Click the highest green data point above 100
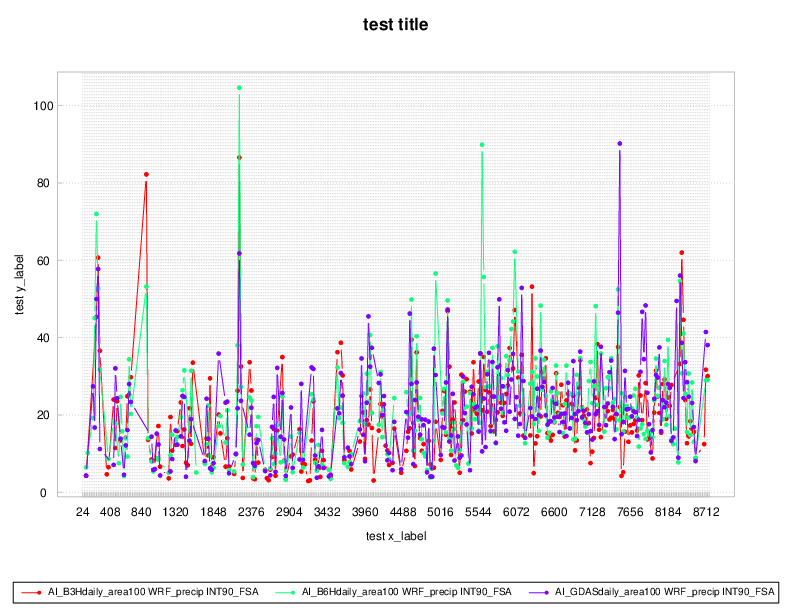 239,88
